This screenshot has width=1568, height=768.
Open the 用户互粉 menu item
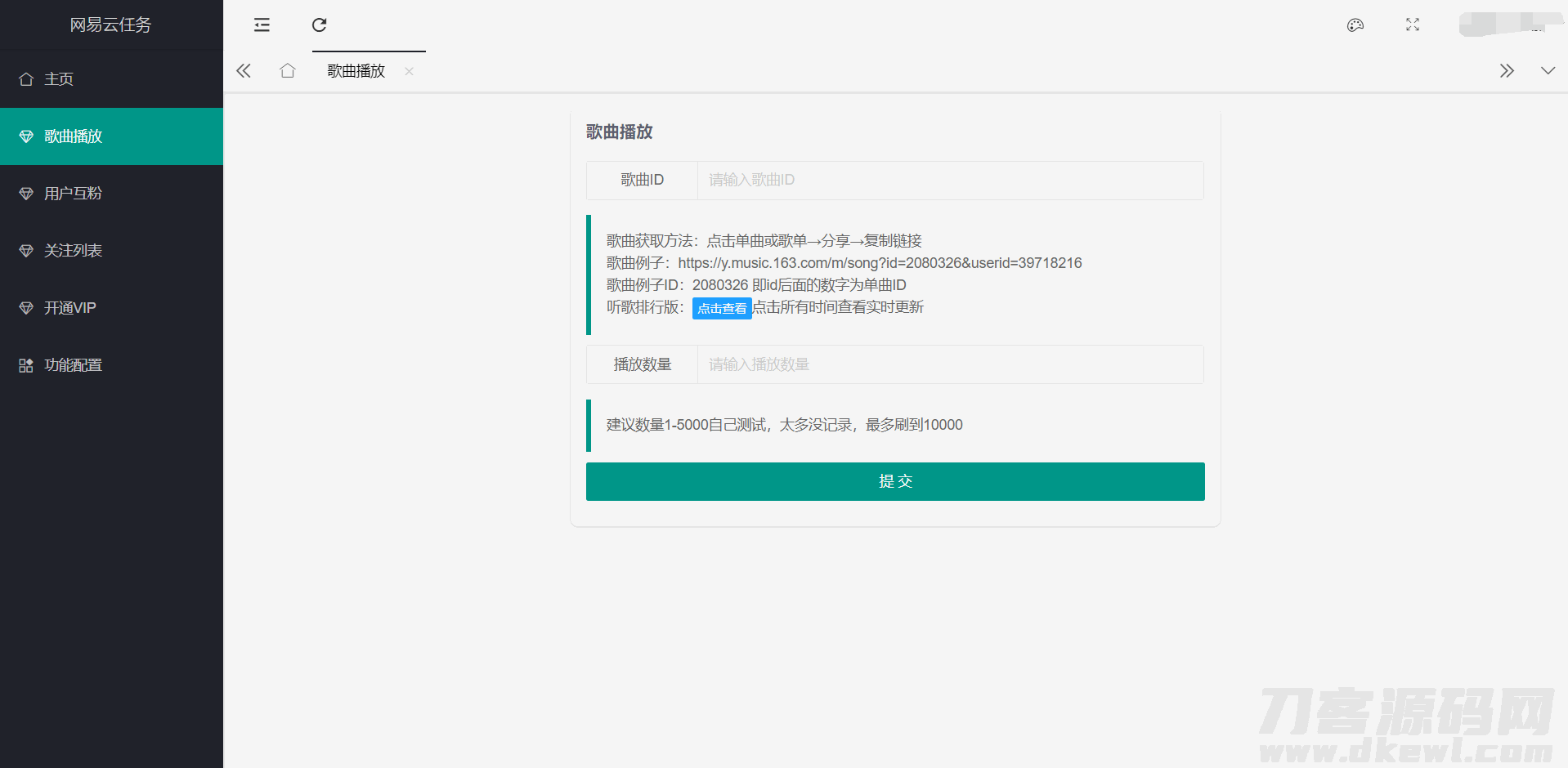[x=72, y=193]
